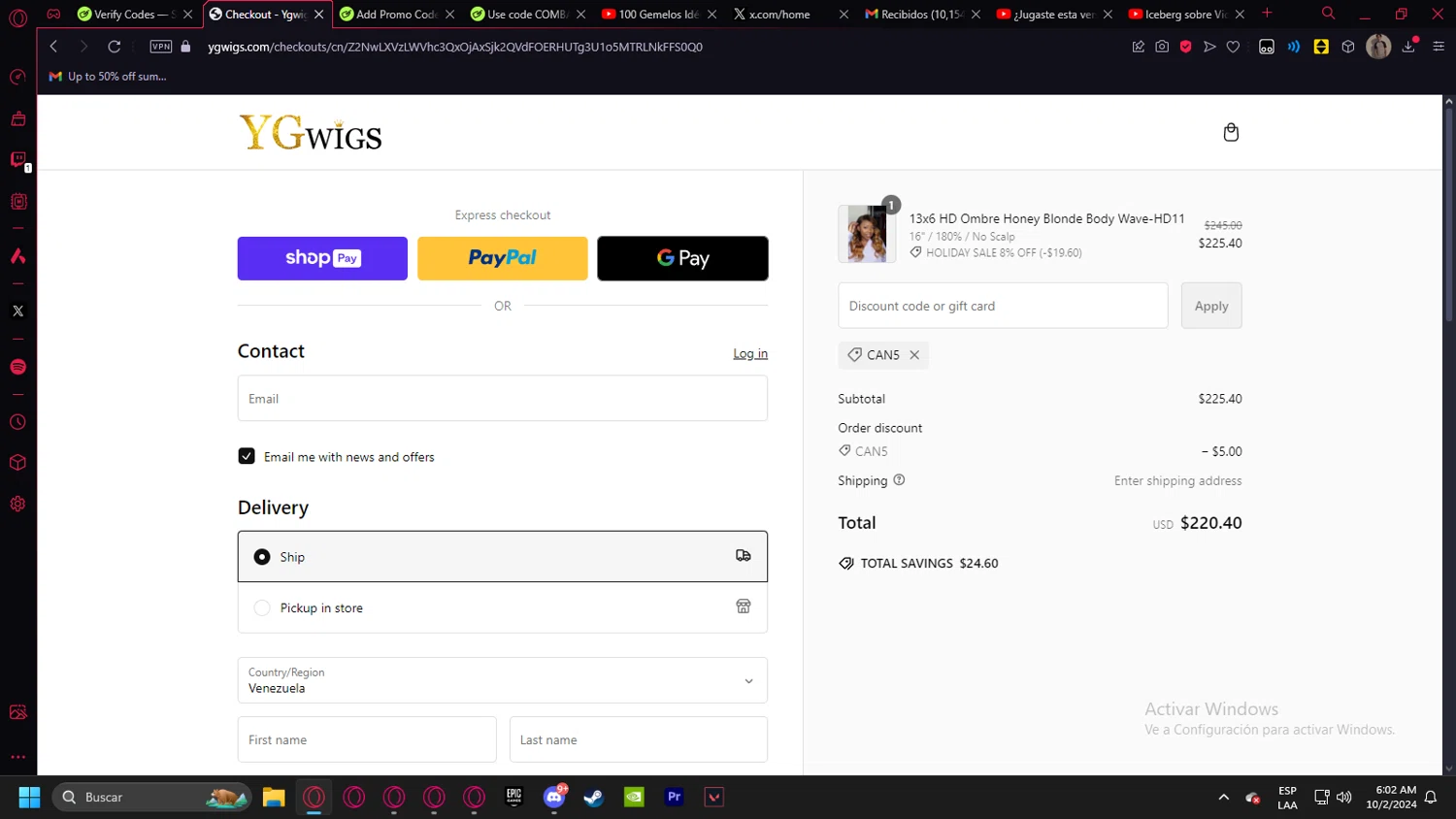
Task: Open Easy Setup sliders icon
Action: point(1439,47)
